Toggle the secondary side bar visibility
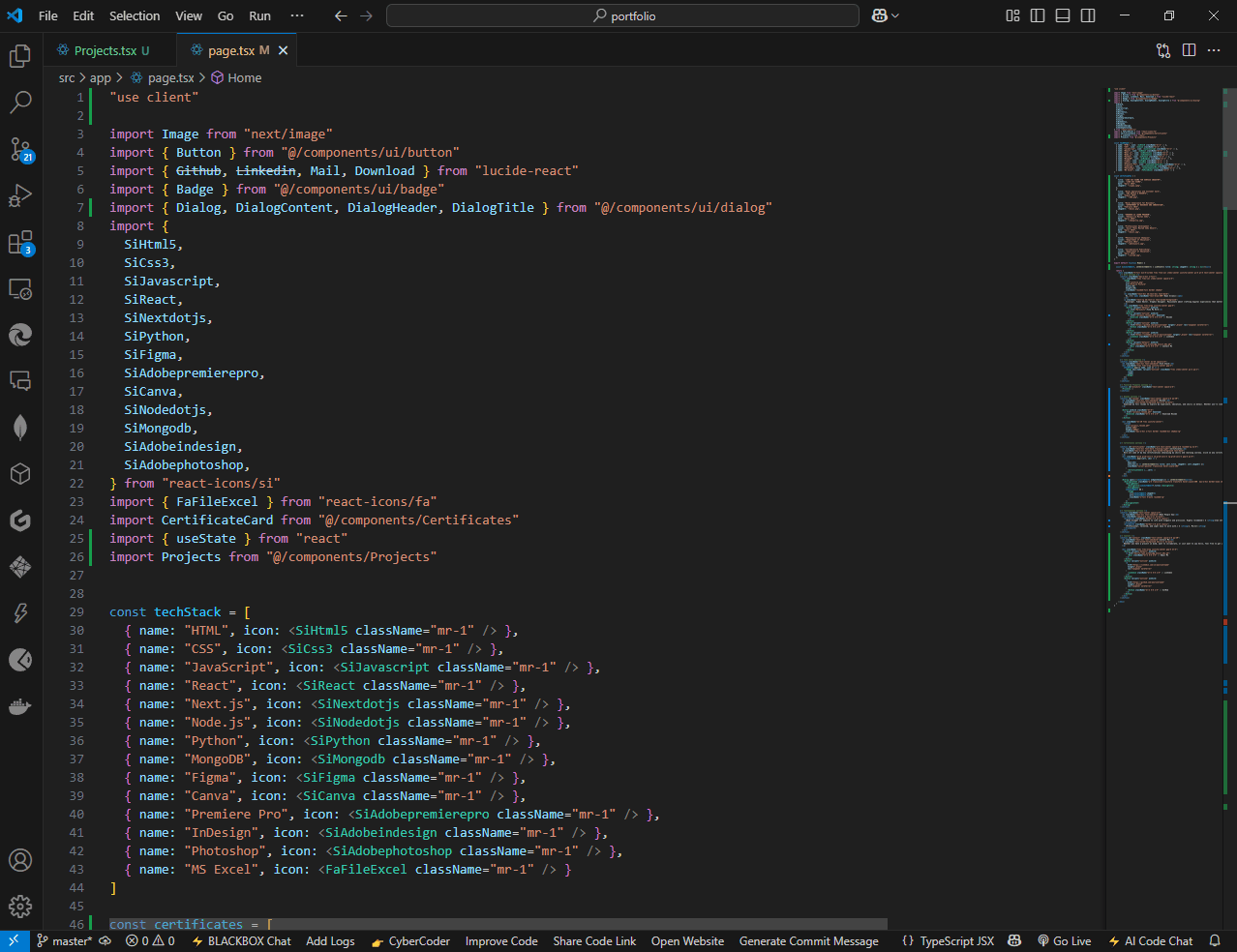The width and height of the screenshot is (1237, 952). coord(1088,15)
